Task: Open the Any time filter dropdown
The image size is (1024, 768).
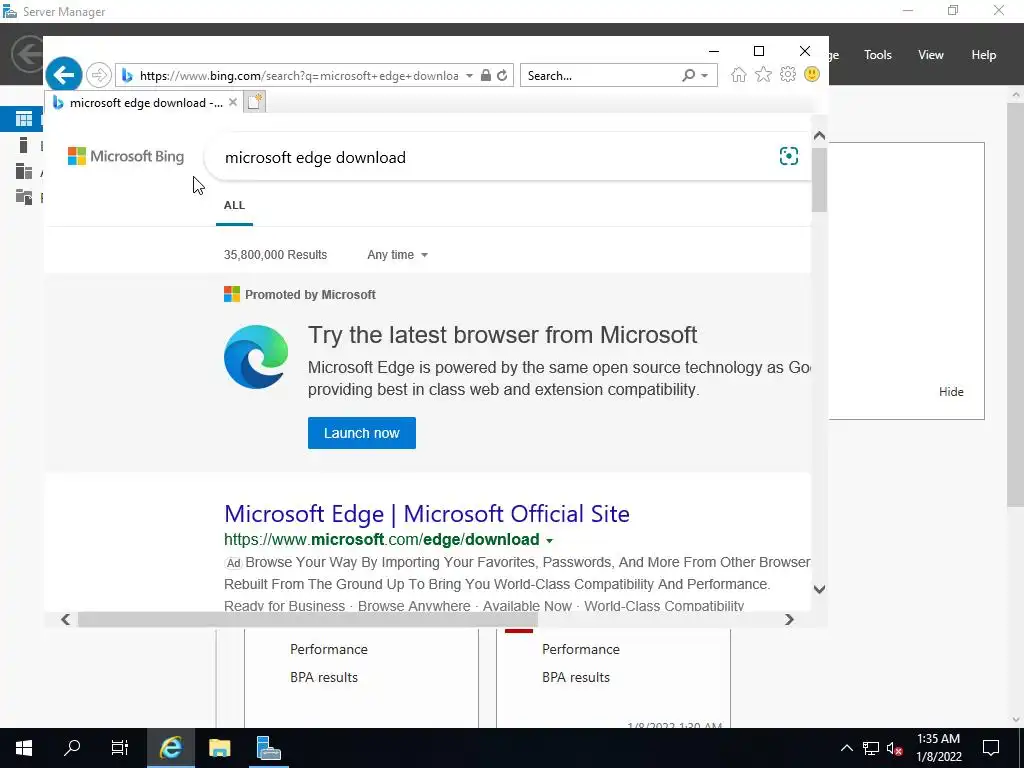Action: (397, 255)
